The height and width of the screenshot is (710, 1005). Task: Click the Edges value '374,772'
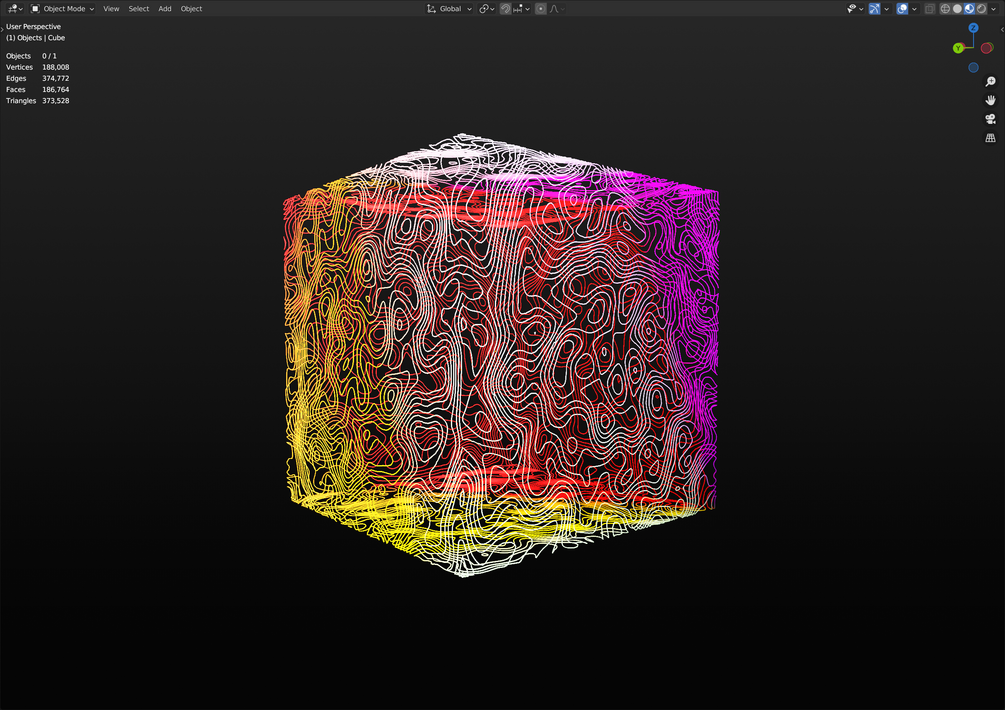tap(56, 78)
